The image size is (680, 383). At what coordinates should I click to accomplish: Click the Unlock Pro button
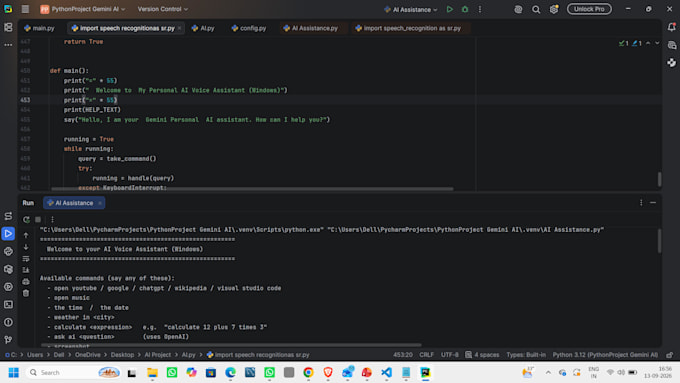pos(589,9)
